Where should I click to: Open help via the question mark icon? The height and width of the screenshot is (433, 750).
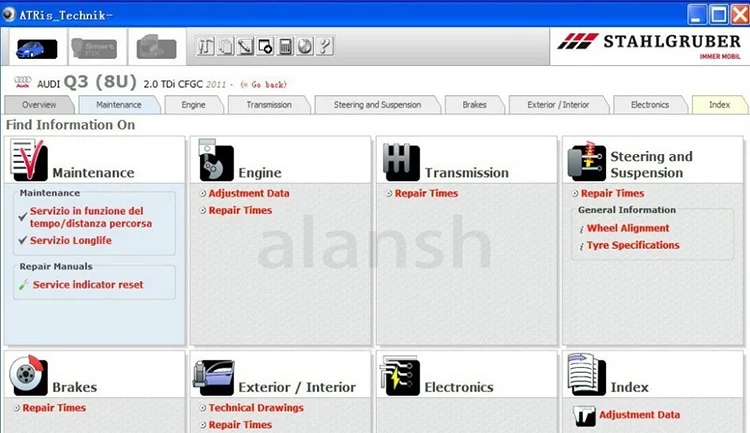pyautogui.click(x=324, y=46)
